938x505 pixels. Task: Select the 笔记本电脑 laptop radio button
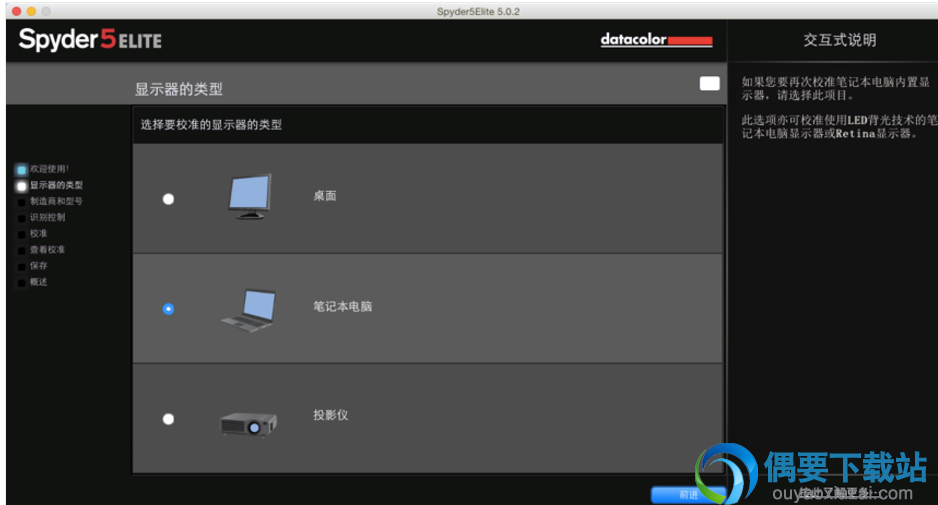click(168, 309)
